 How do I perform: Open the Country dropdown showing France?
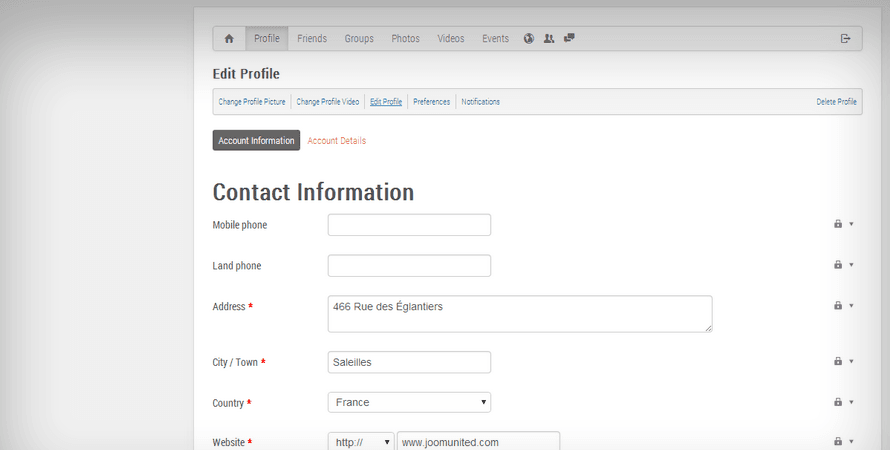pyautogui.click(x=409, y=402)
